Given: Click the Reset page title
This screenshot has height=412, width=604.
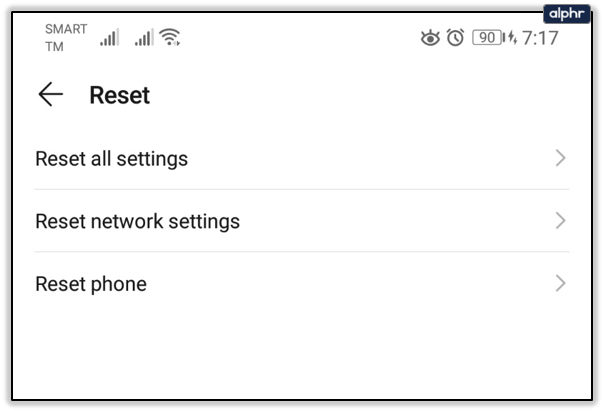Looking at the screenshot, I should [x=119, y=95].
